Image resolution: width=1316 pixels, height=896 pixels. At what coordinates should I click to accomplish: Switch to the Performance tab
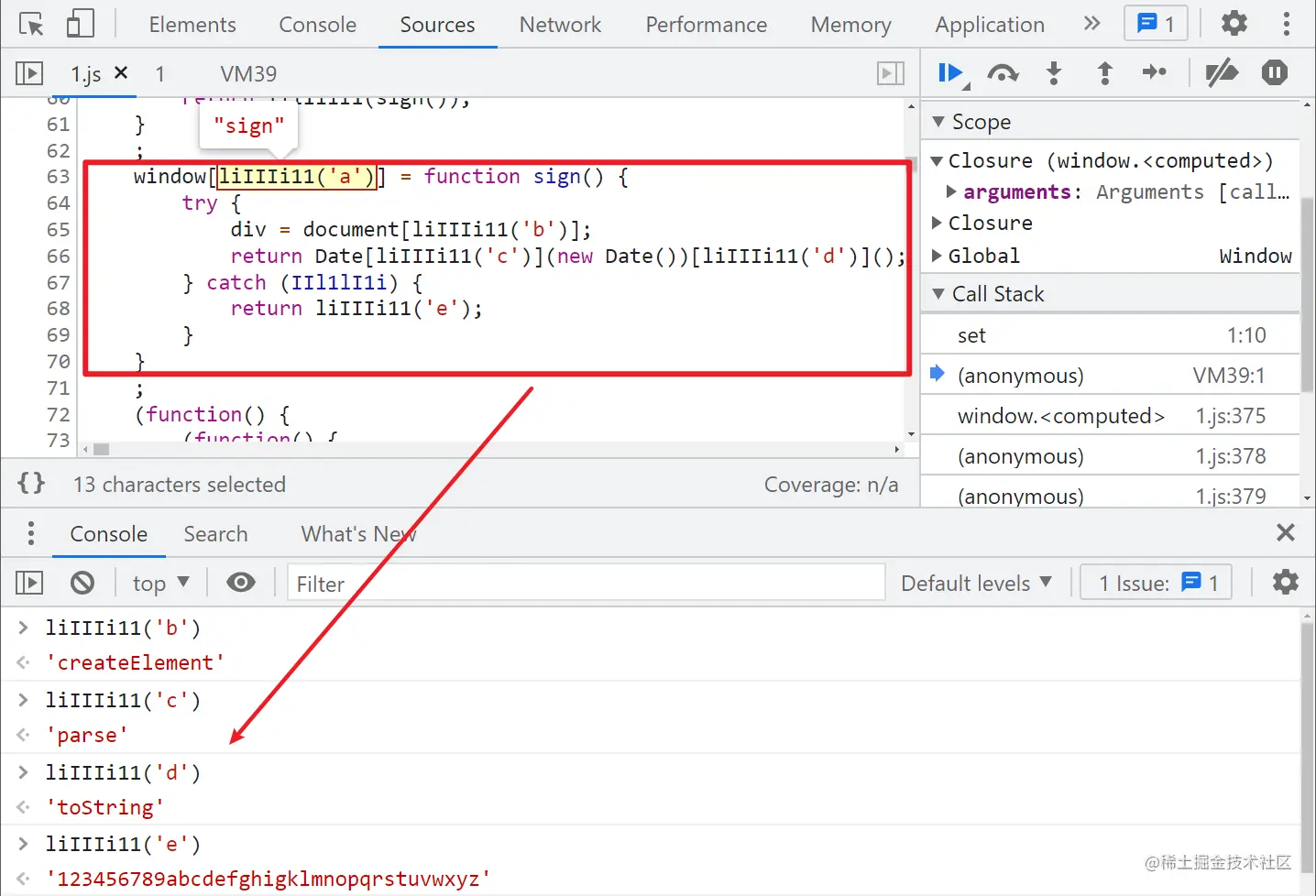pyautogui.click(x=706, y=25)
